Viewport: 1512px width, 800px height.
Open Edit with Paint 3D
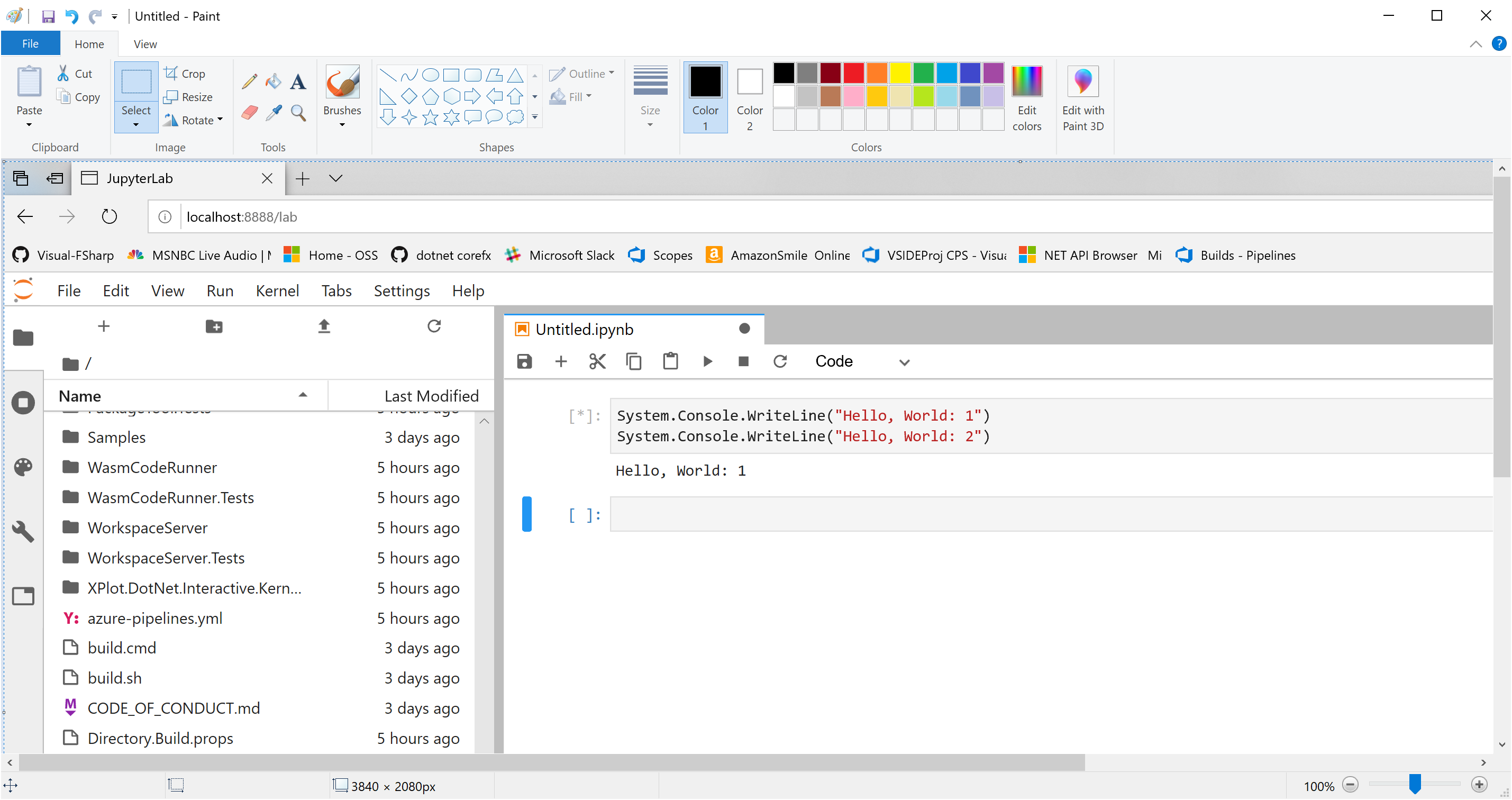pyautogui.click(x=1083, y=97)
